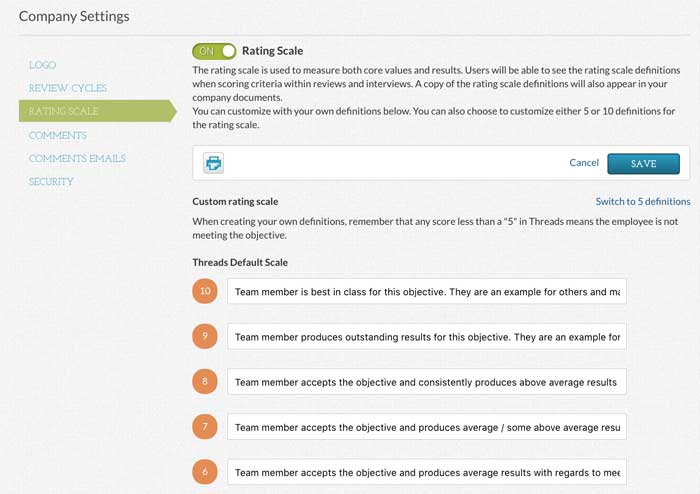Switch to 5 definitions

[x=643, y=202]
